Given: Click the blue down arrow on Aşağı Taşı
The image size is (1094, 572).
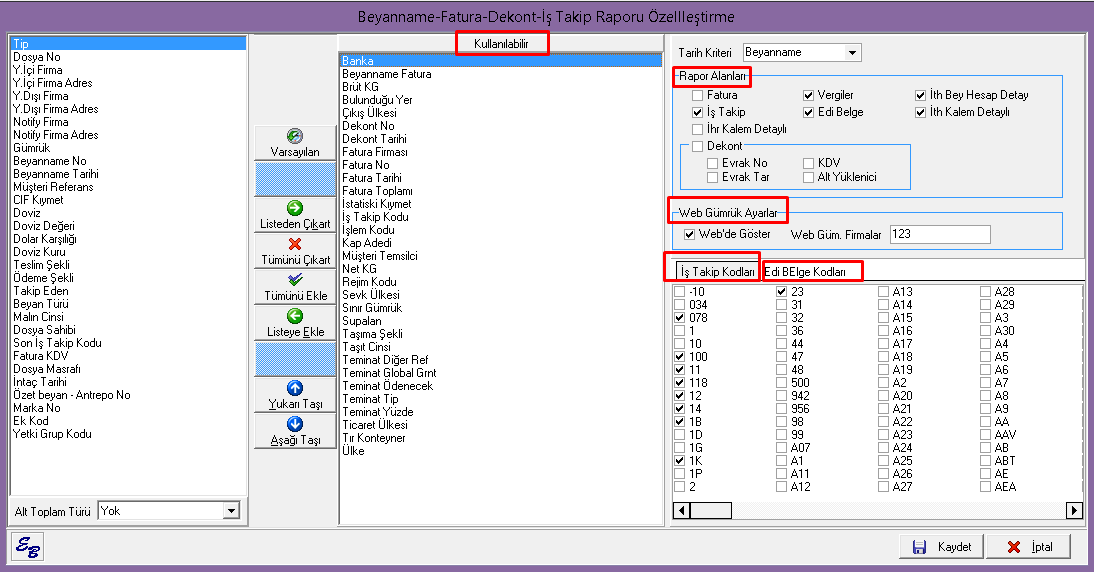Looking at the screenshot, I should [x=295, y=424].
